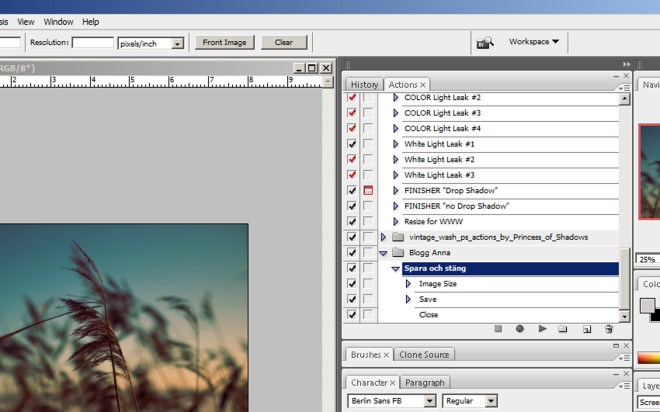Delete the action using the trash icon
Screen dimensions: 660x412
(608, 329)
